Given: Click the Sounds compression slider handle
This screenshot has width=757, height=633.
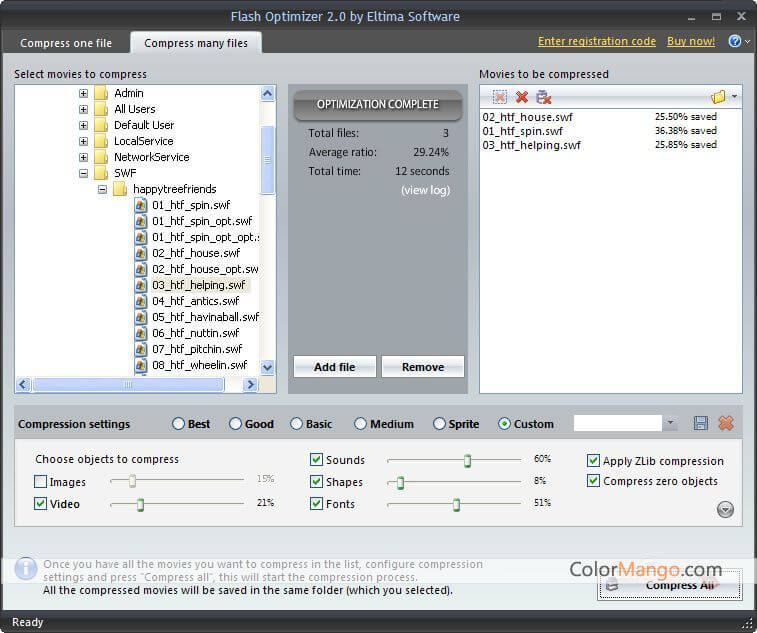Looking at the screenshot, I should coord(467,460).
